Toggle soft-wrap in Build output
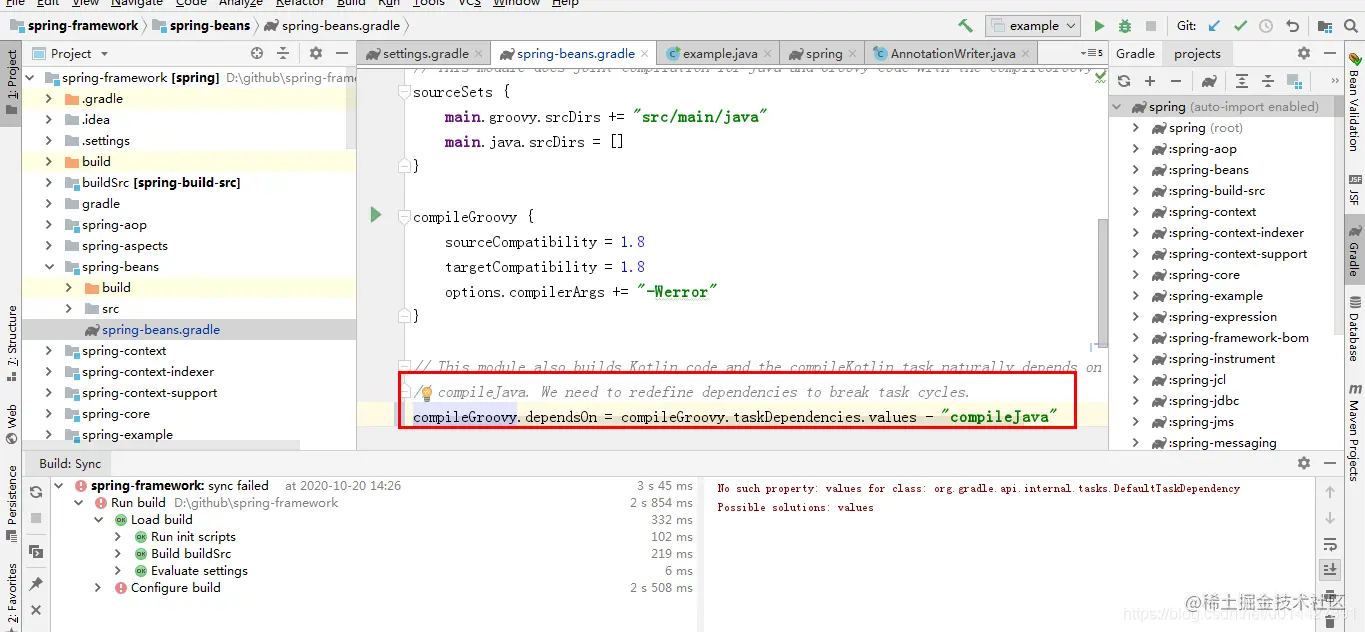 click(1330, 545)
